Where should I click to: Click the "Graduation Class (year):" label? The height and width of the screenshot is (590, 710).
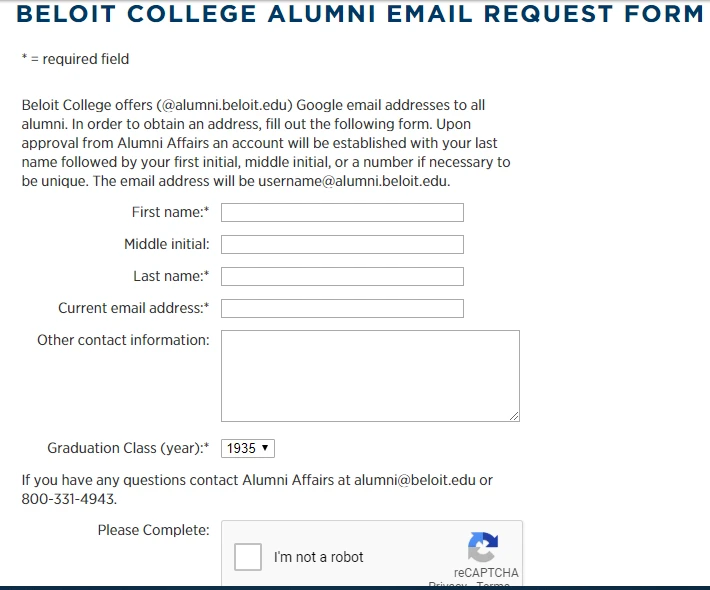click(128, 448)
